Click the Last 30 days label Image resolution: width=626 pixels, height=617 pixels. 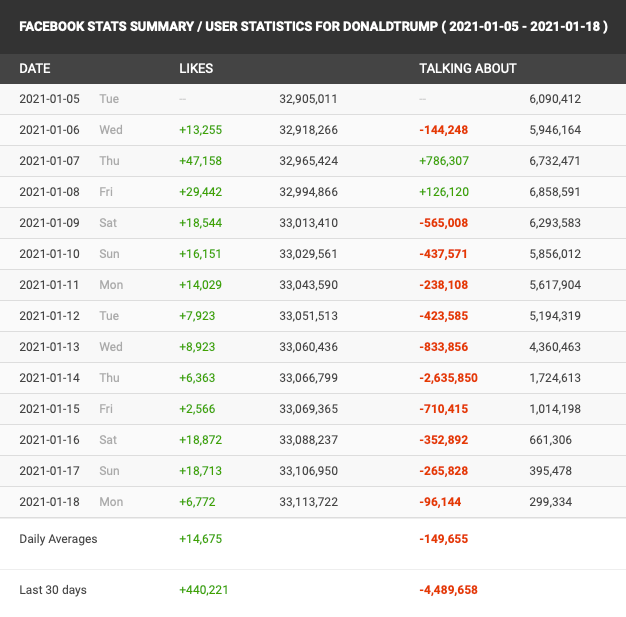53,590
